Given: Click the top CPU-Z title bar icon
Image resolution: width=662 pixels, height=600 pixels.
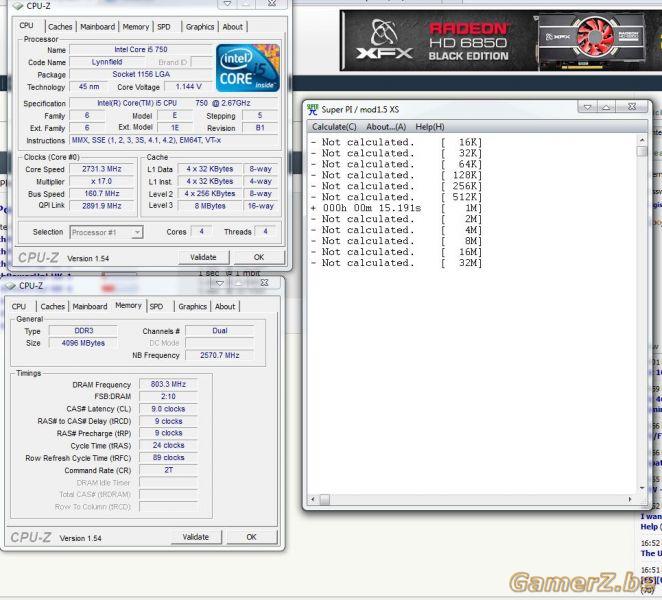Looking at the screenshot, I should 18,6.
